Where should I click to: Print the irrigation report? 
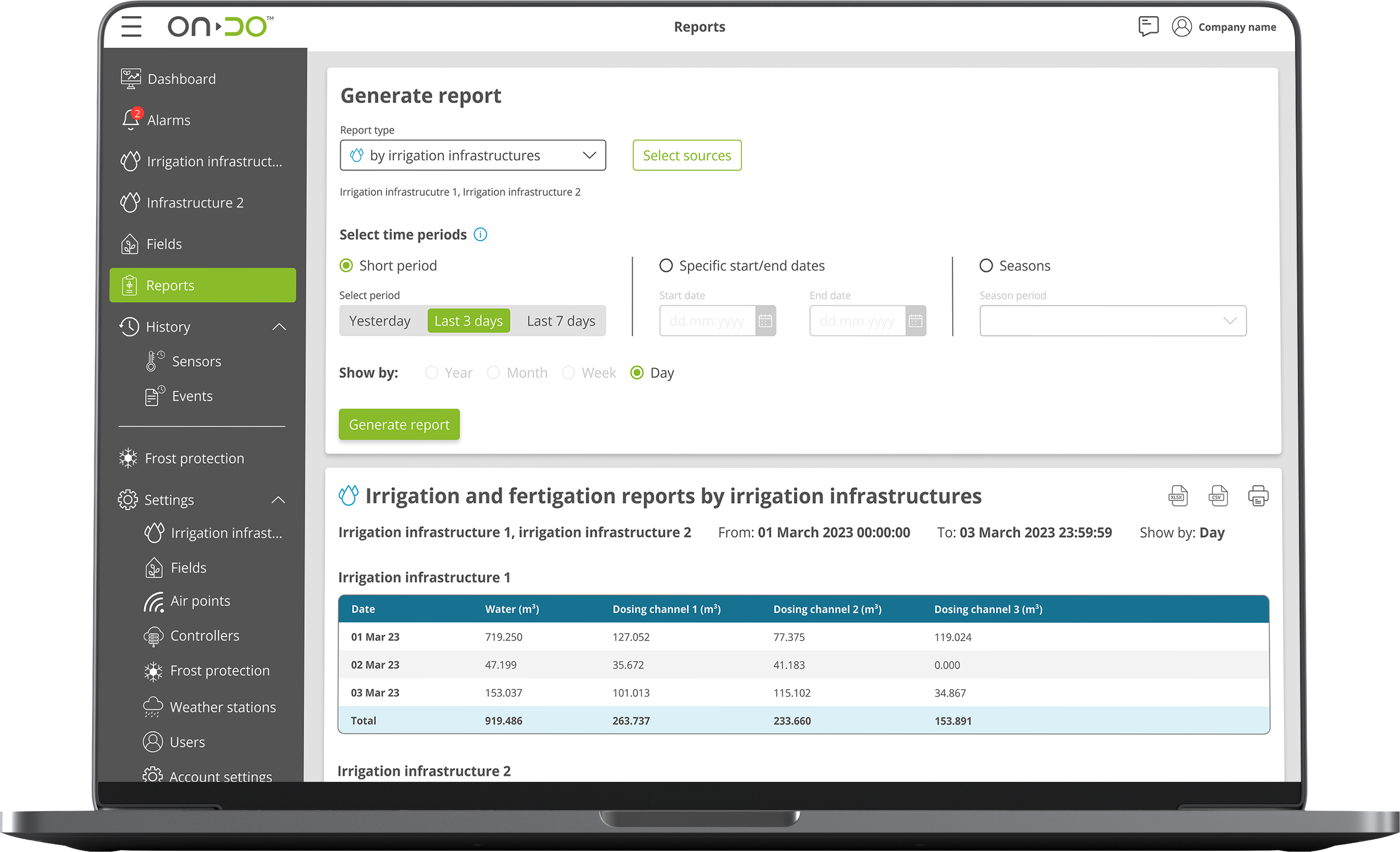(1258, 496)
